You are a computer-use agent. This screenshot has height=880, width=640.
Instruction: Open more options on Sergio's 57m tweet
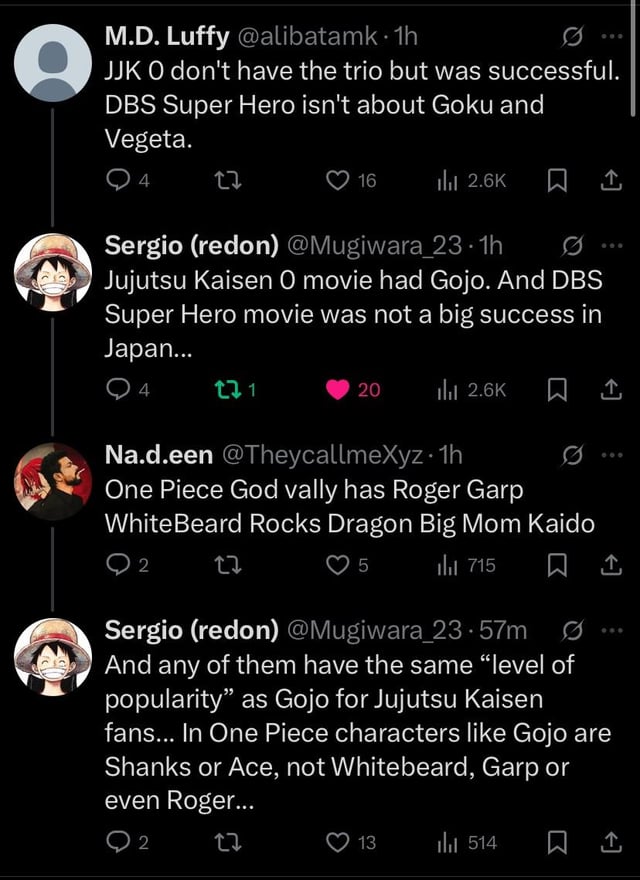click(x=611, y=630)
